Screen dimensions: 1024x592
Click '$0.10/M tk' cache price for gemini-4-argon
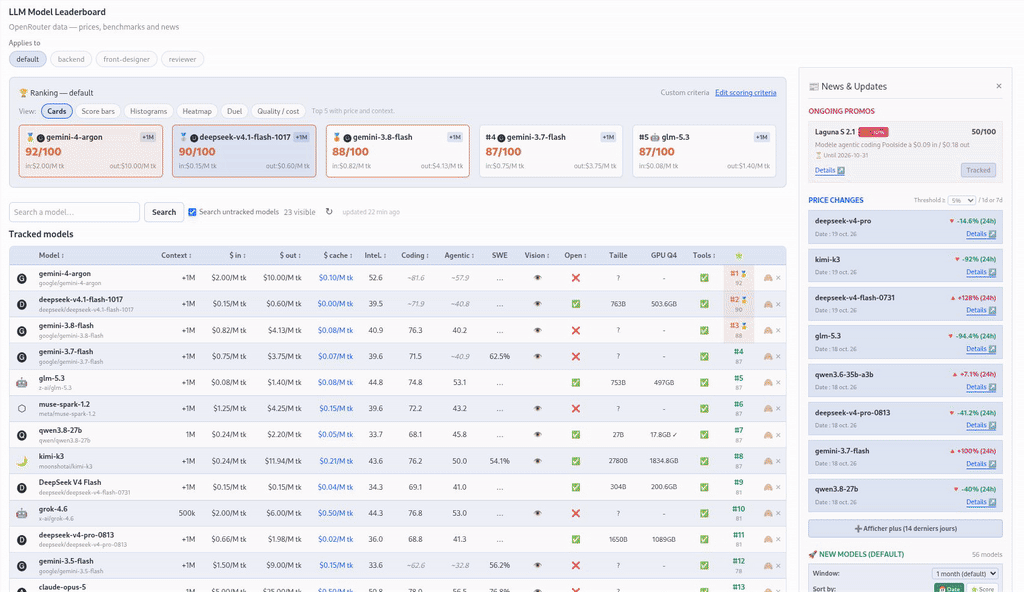point(336,278)
